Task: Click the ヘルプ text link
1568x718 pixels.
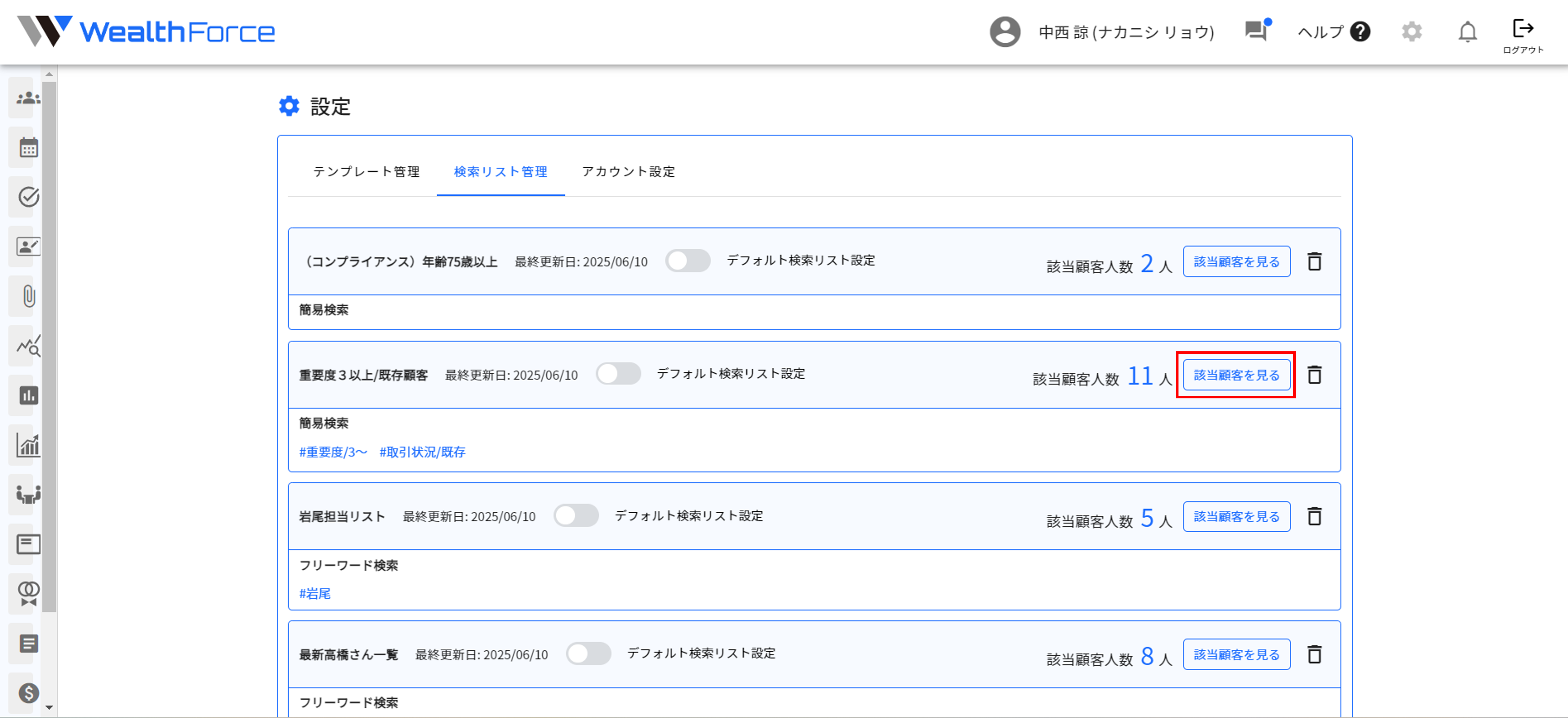Action: 1320,32
